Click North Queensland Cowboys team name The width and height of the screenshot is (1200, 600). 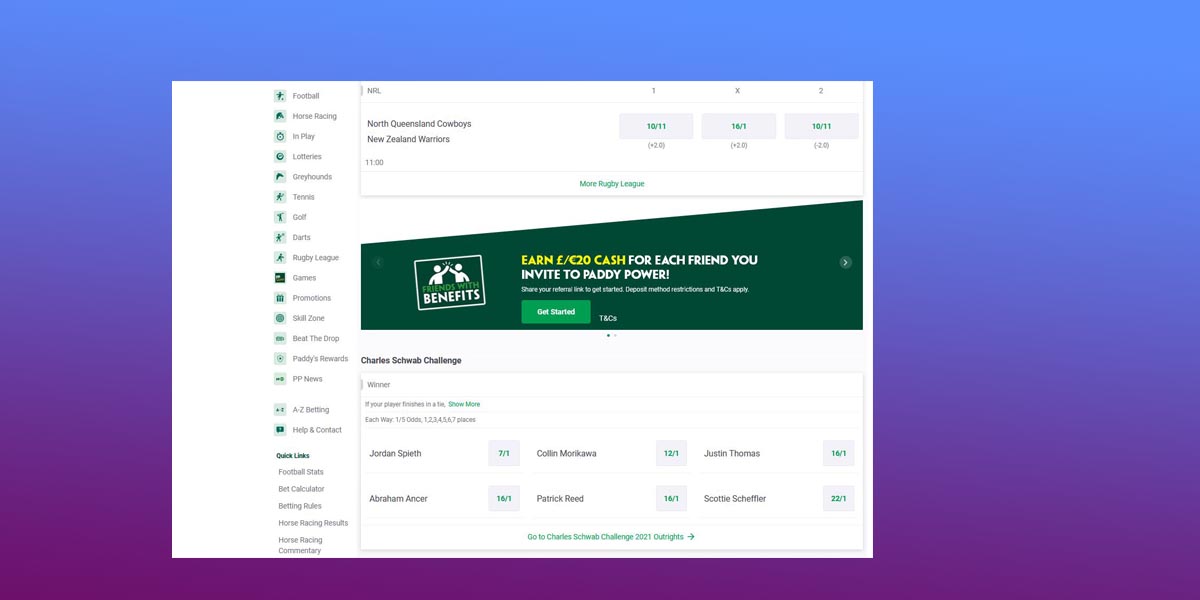click(419, 124)
